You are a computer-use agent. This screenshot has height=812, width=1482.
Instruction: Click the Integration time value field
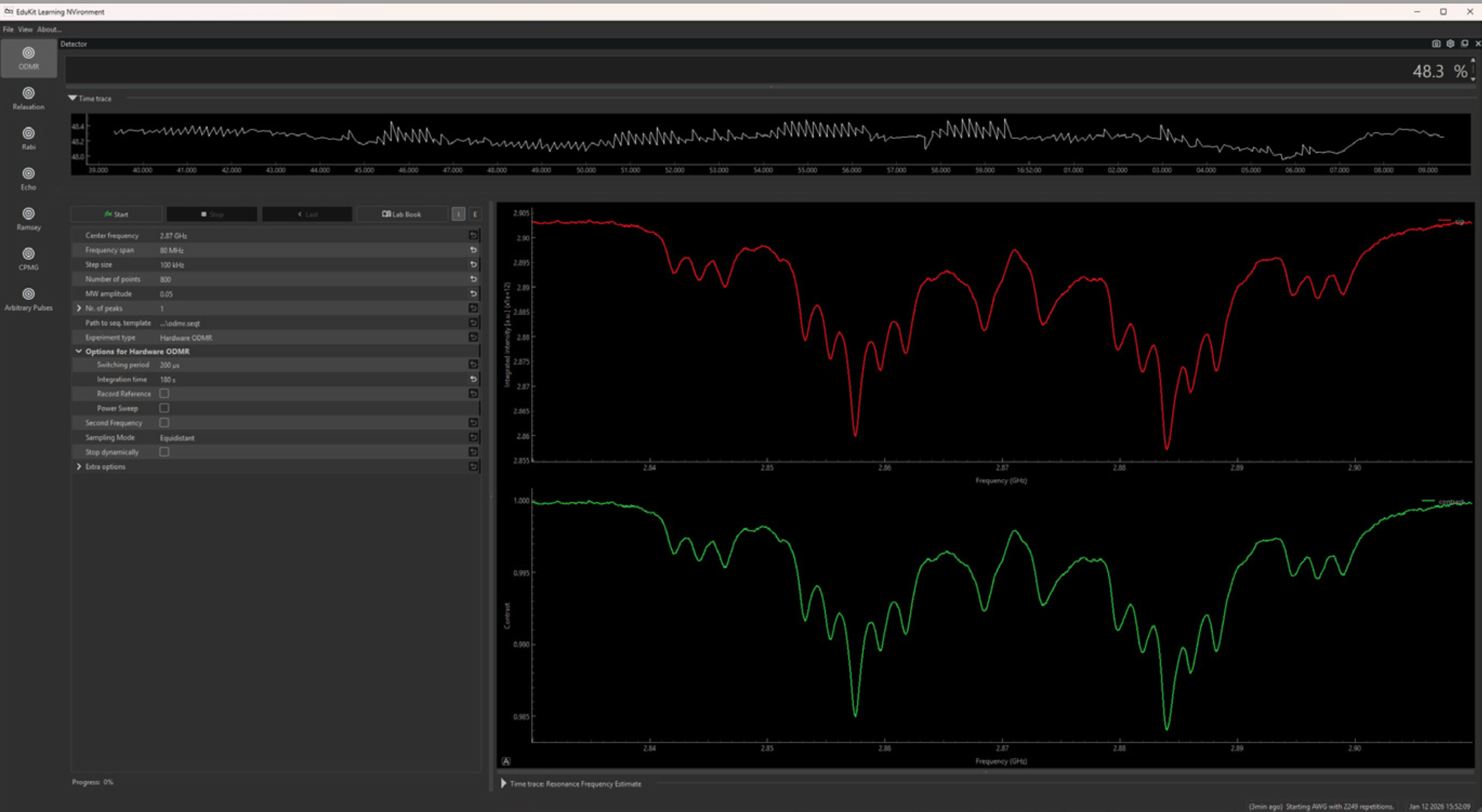[x=310, y=380]
